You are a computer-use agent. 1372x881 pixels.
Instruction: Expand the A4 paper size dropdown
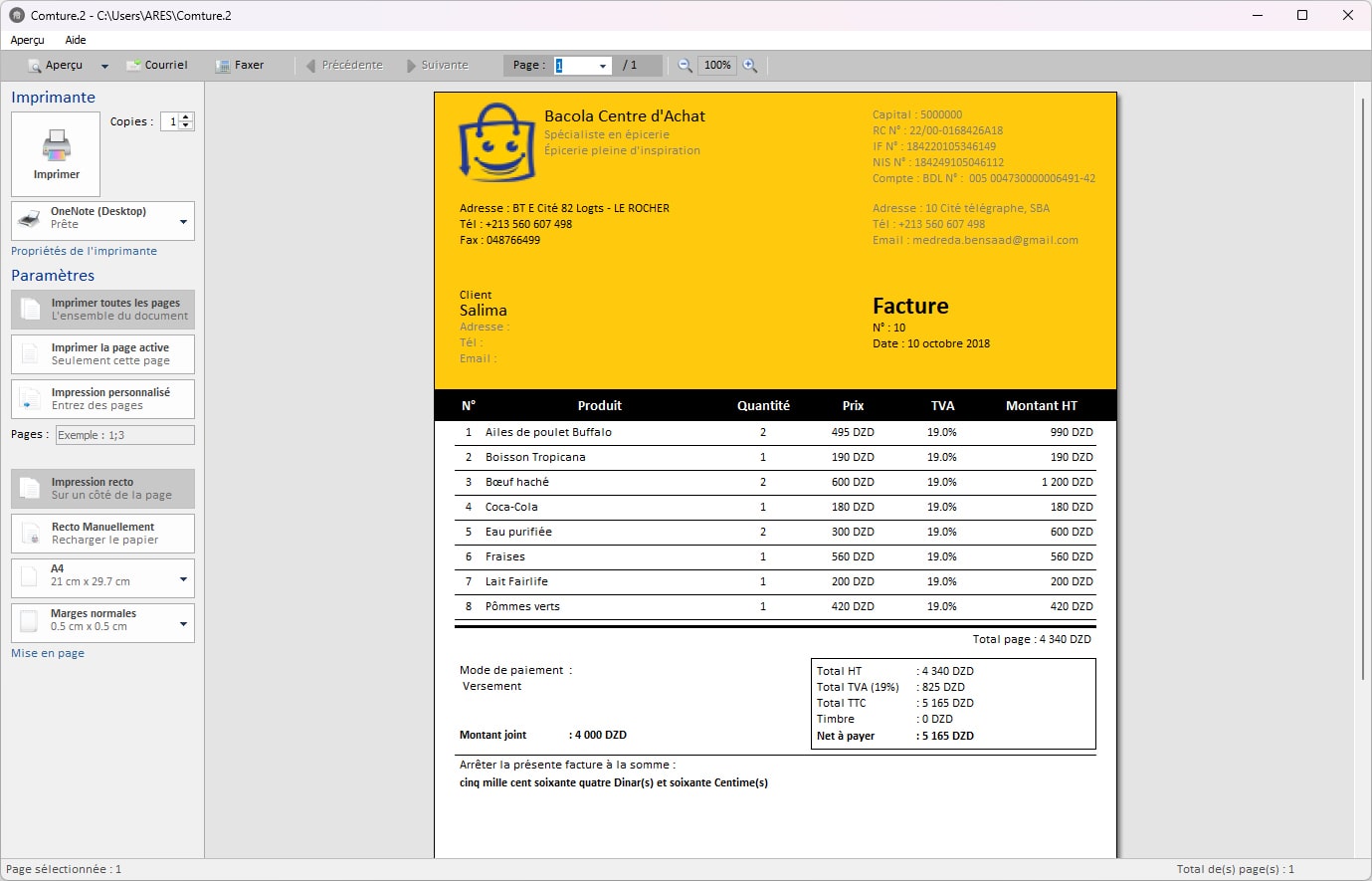click(x=181, y=578)
